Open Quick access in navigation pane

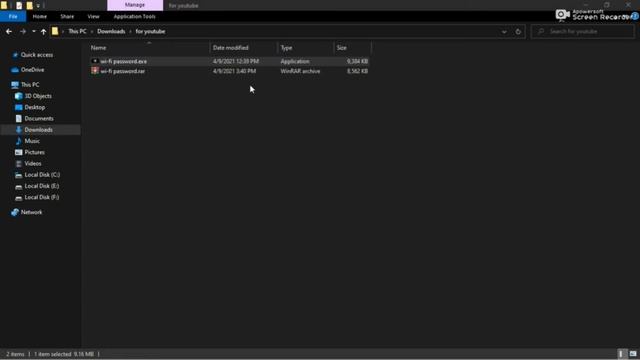click(37, 55)
